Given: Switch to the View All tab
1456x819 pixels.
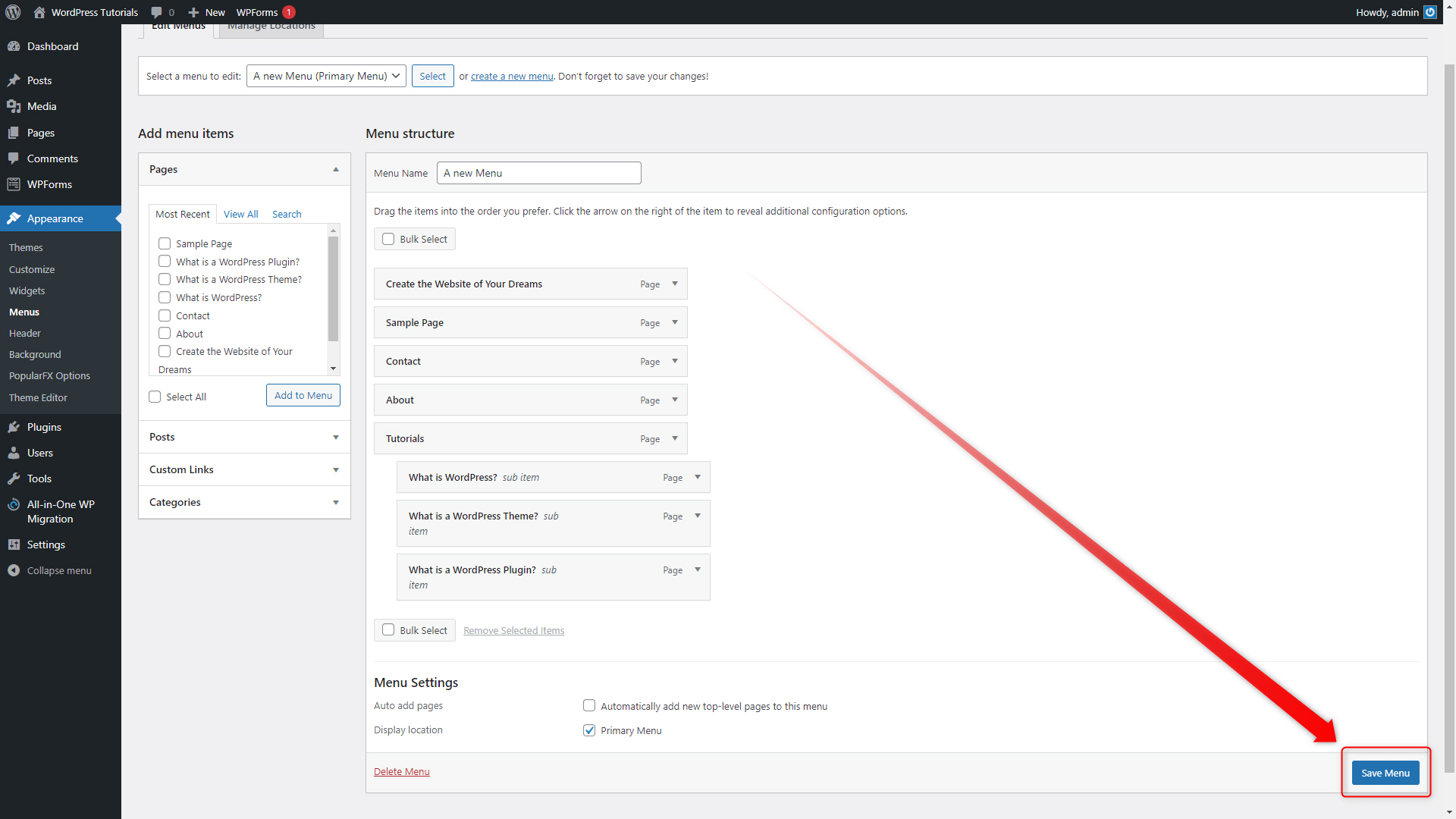Looking at the screenshot, I should pyautogui.click(x=240, y=214).
